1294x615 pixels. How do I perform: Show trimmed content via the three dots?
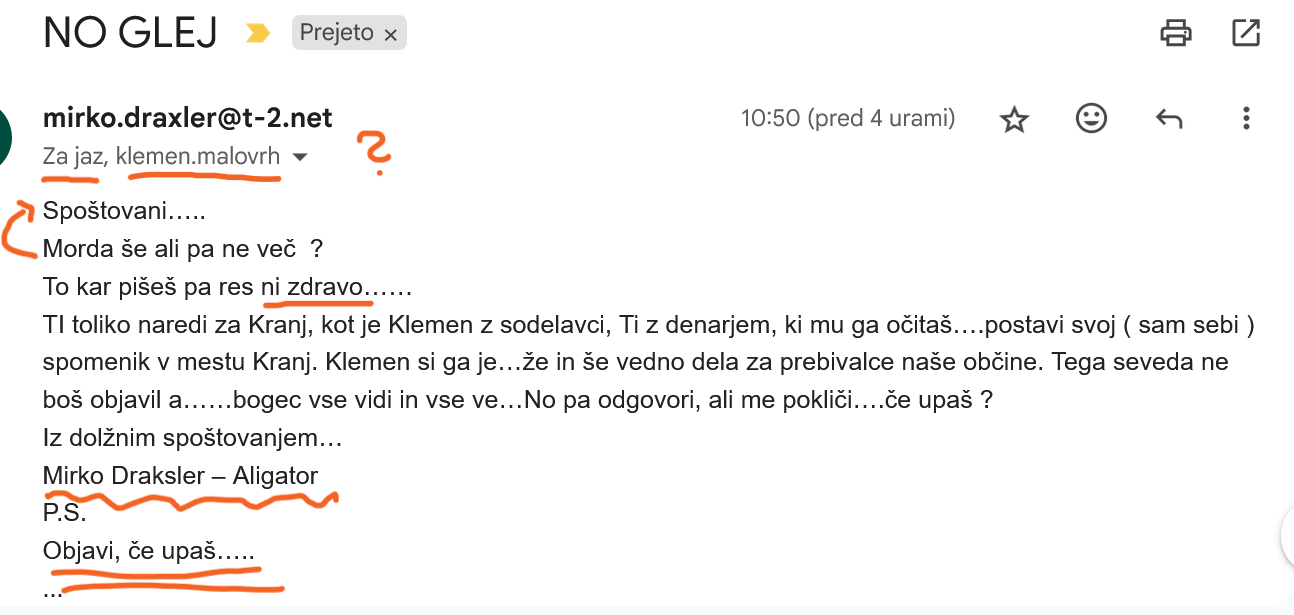[x=53, y=590]
